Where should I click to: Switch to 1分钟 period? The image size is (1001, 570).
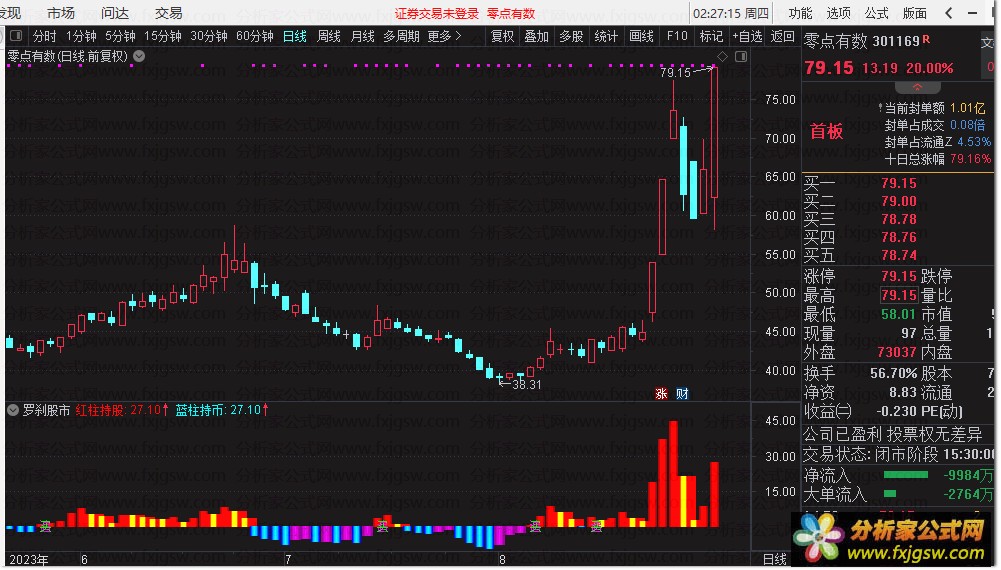pos(81,36)
